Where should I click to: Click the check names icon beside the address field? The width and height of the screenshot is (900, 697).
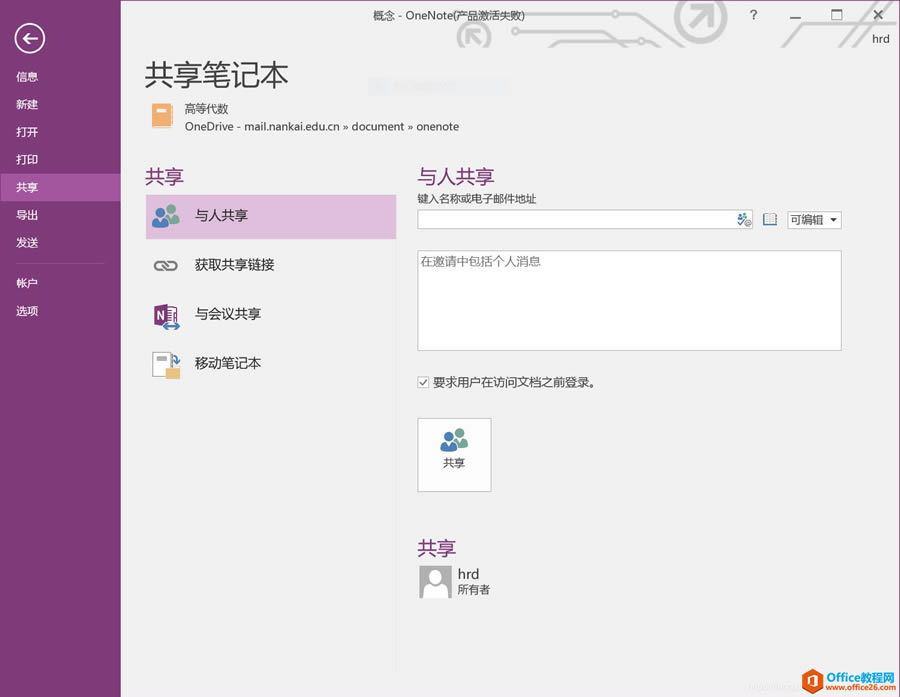click(742, 219)
